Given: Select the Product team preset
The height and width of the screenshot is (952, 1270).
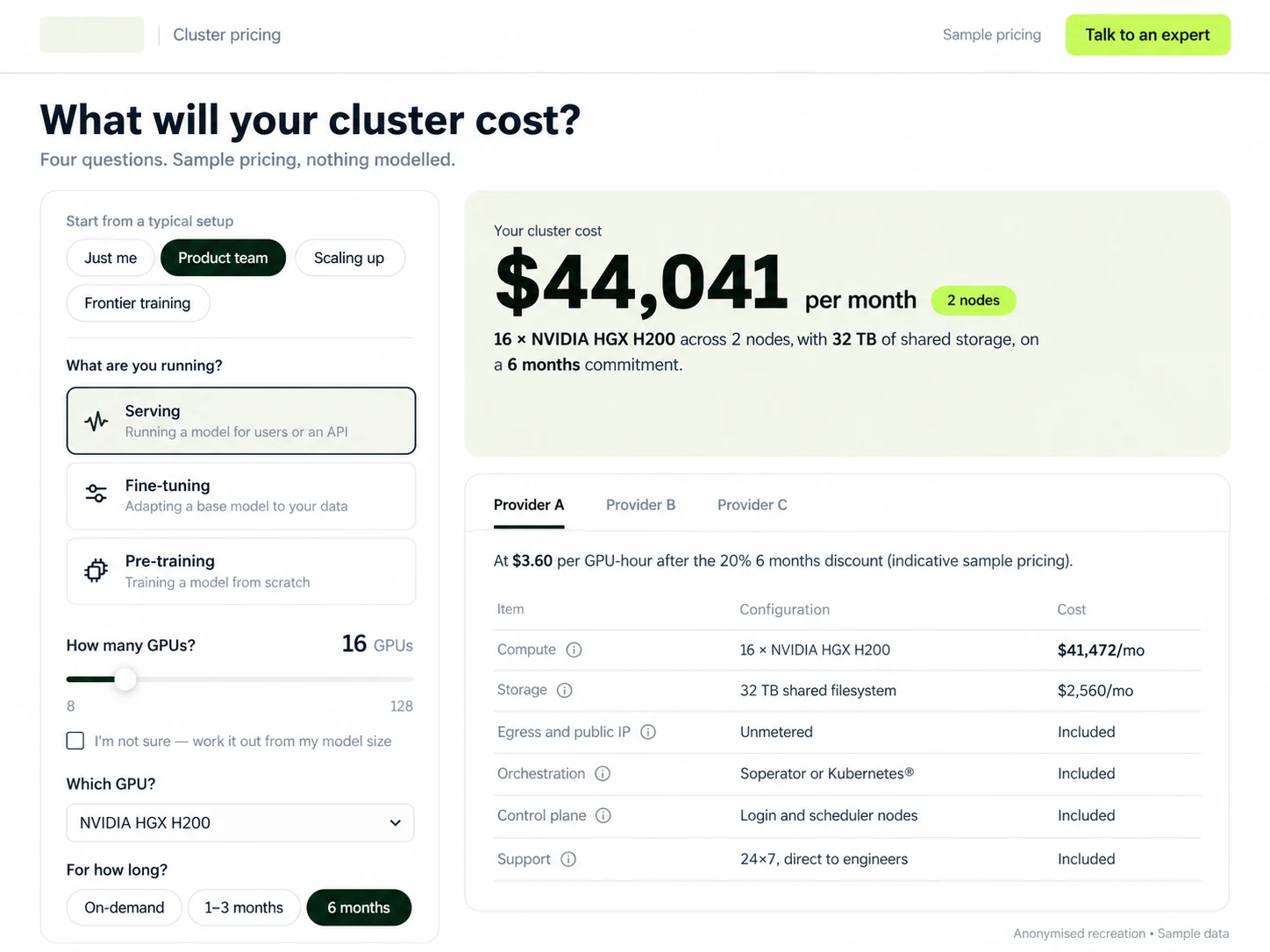Looking at the screenshot, I should pyautogui.click(x=223, y=258).
